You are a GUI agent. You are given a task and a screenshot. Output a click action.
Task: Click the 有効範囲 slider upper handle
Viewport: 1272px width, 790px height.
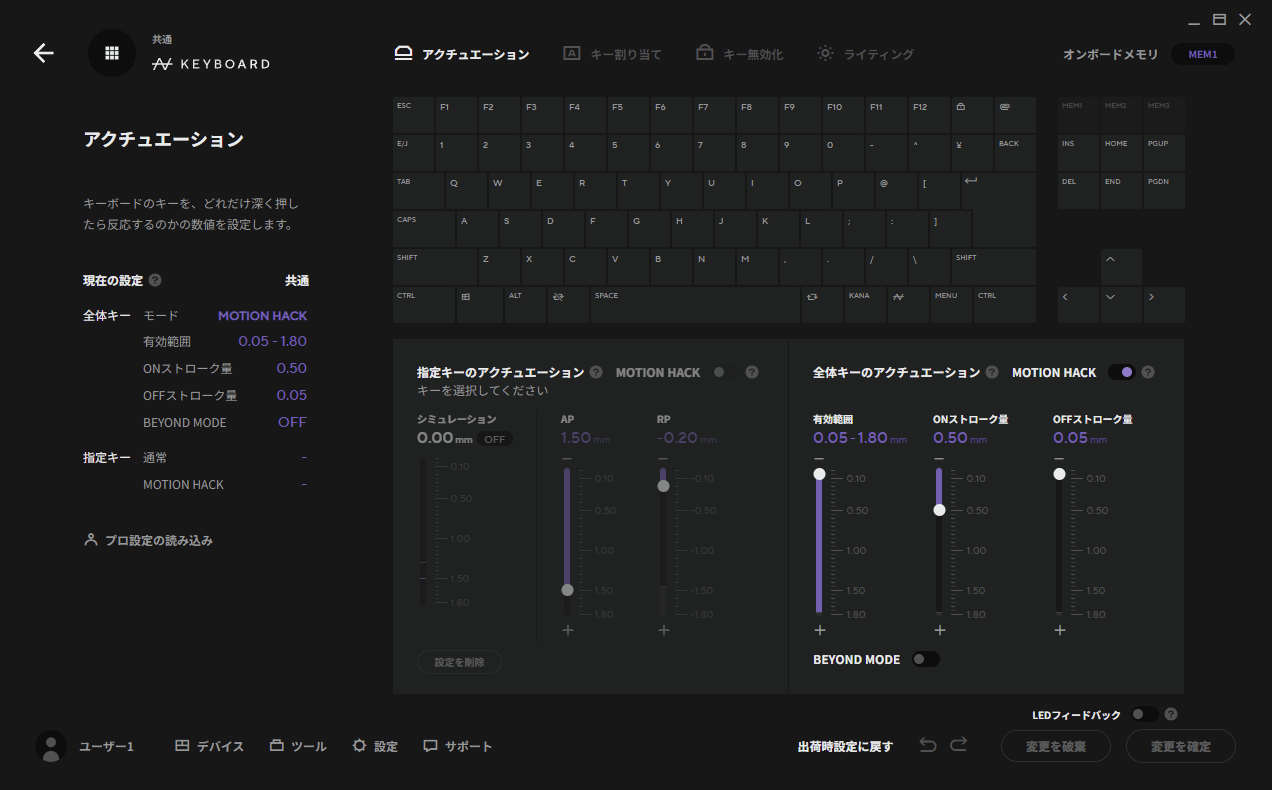[x=819, y=474]
